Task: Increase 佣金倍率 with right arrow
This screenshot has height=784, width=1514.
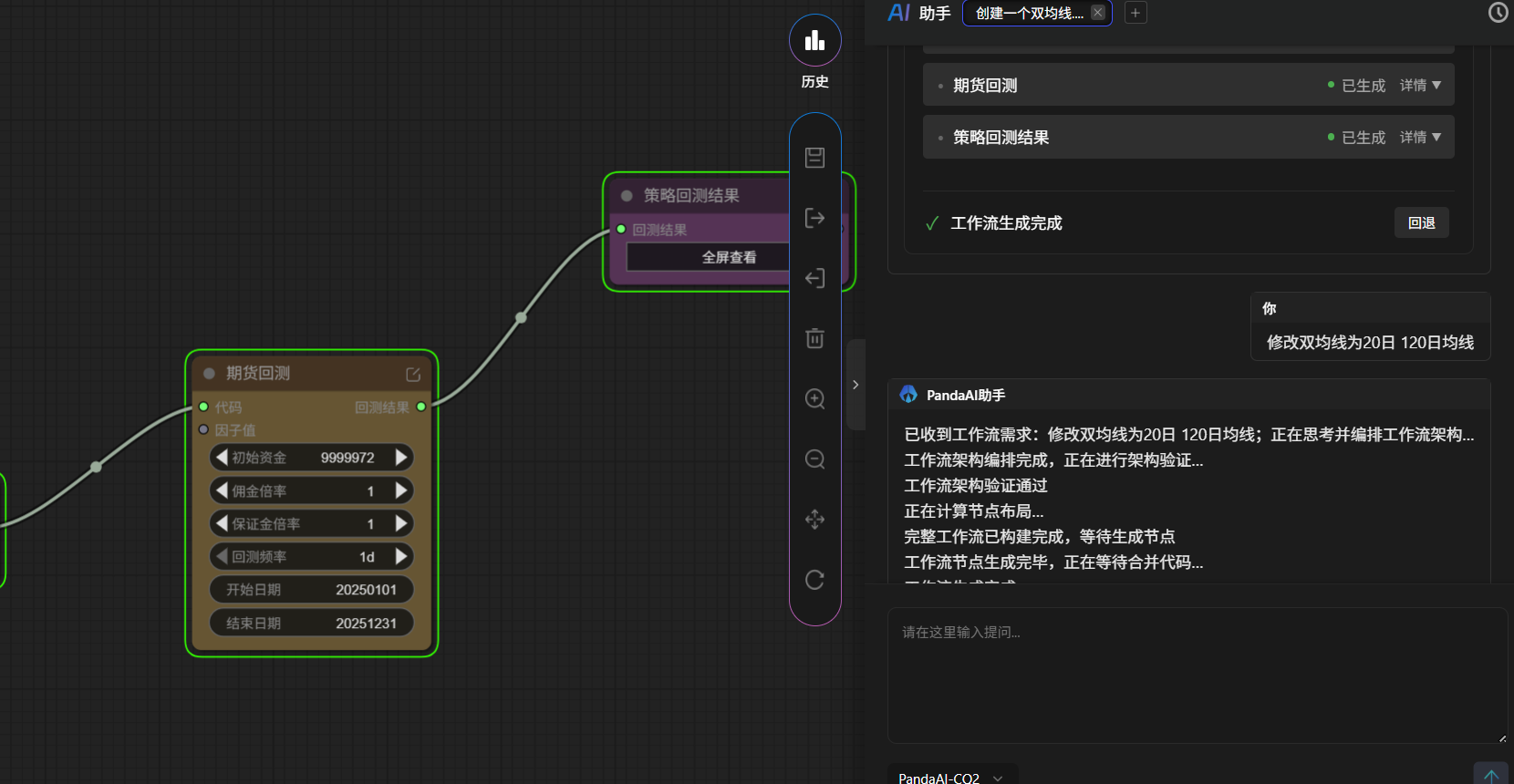Action: (401, 490)
